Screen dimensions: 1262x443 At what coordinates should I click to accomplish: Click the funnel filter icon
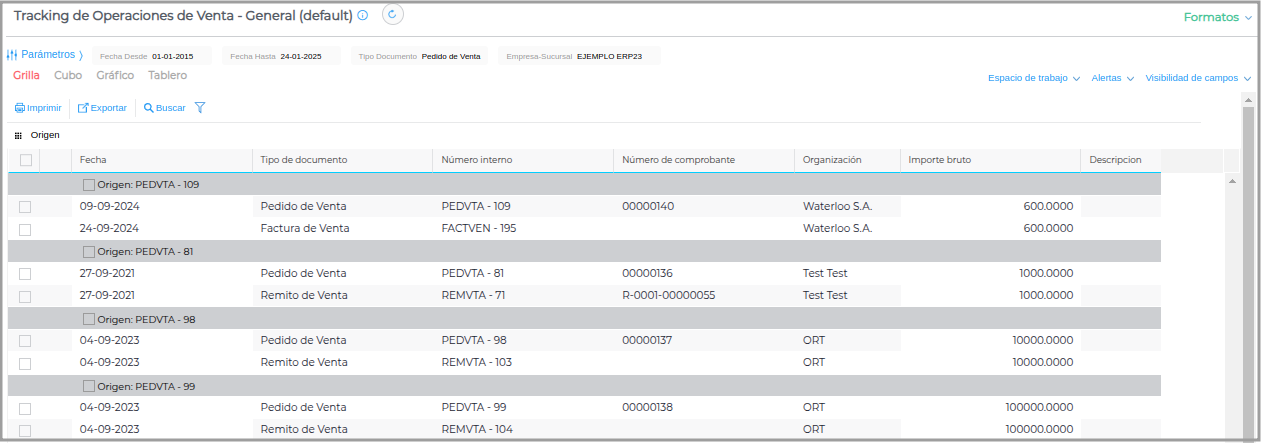tap(200, 107)
